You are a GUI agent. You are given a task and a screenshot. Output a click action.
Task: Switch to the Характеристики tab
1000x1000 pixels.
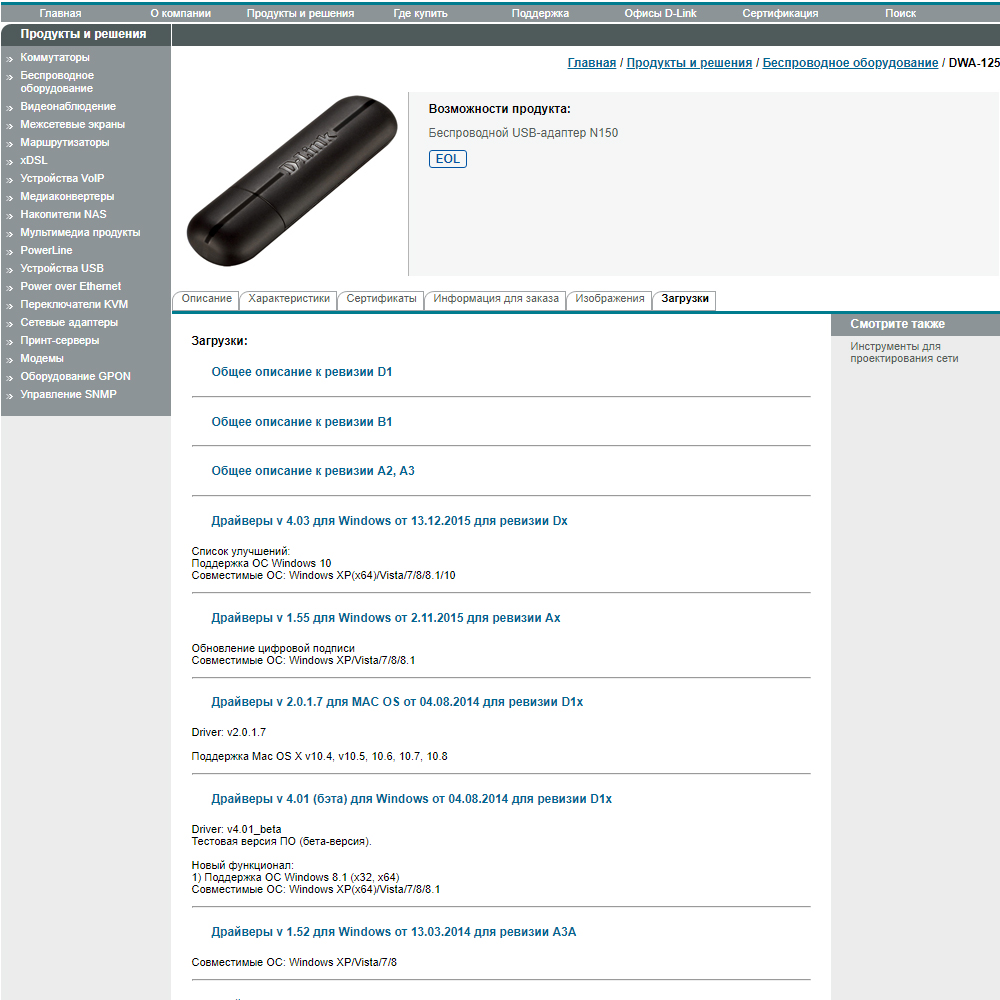pos(289,298)
